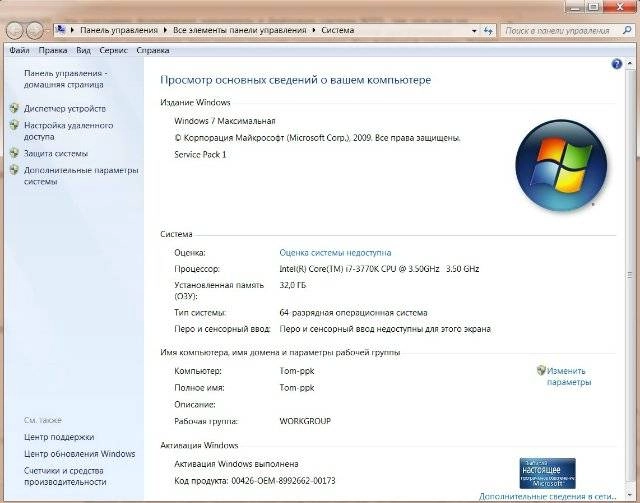Select the Microsoft copyright notice text
Image resolution: width=640 pixels, height=503 pixels.
click(x=317, y=138)
